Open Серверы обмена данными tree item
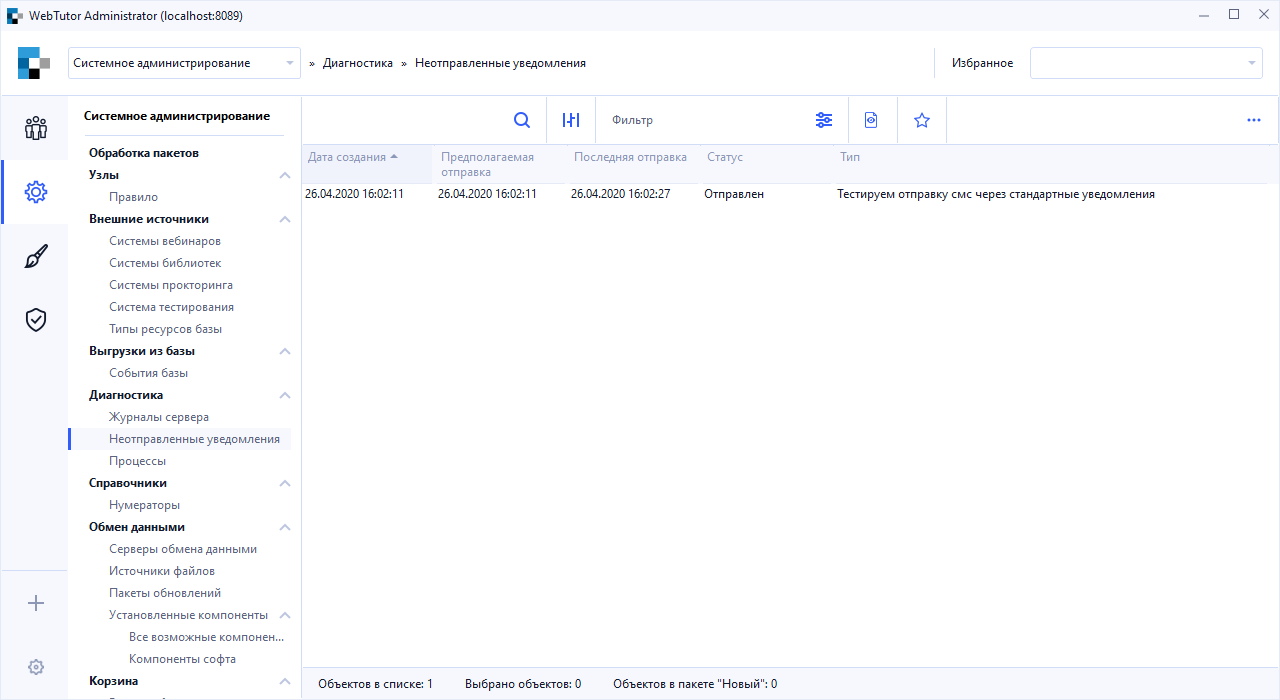This screenshot has width=1280, height=700. click(x=183, y=549)
